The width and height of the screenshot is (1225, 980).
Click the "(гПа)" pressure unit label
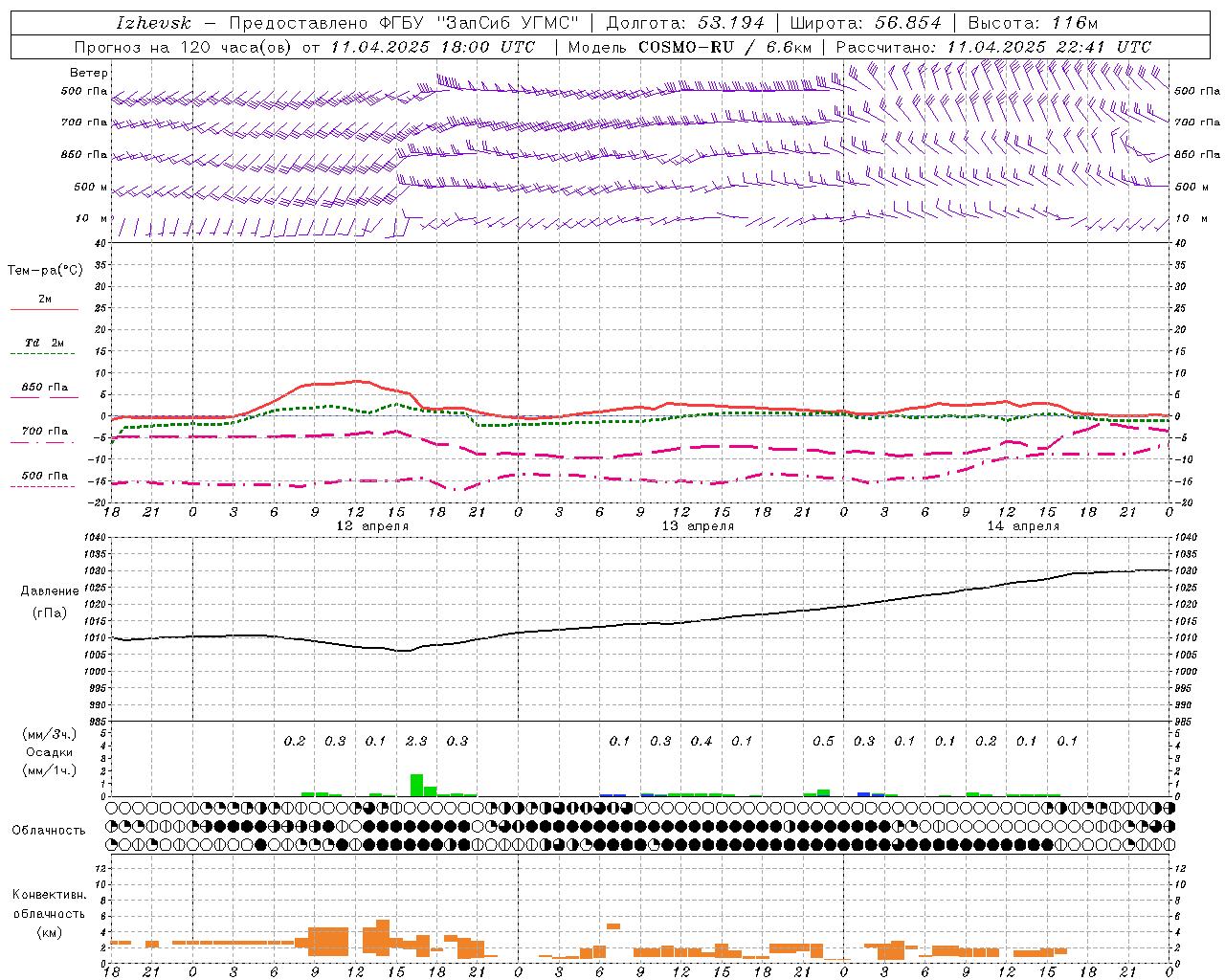click(49, 613)
